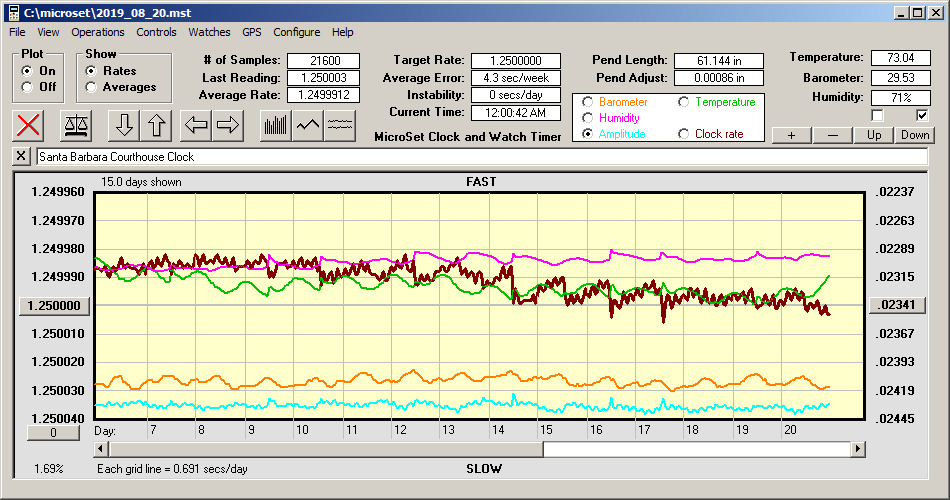Click the Pend Adjust field
This screenshot has height=500, width=950.
click(x=719, y=78)
